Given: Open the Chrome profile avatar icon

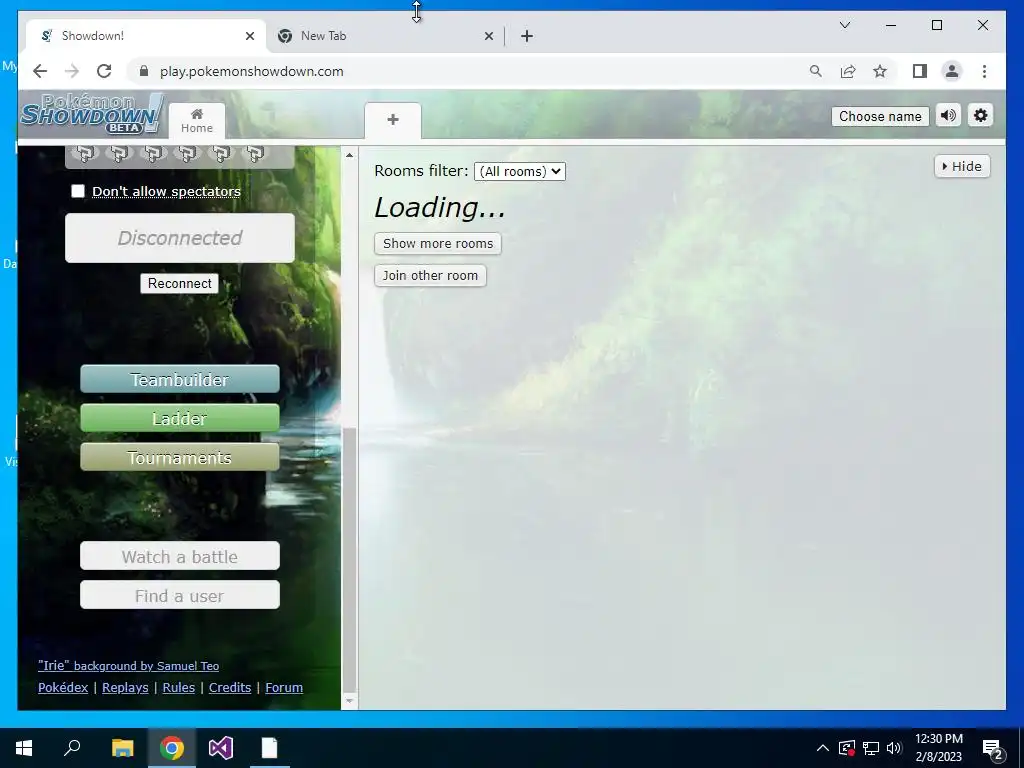Looking at the screenshot, I should [x=952, y=71].
